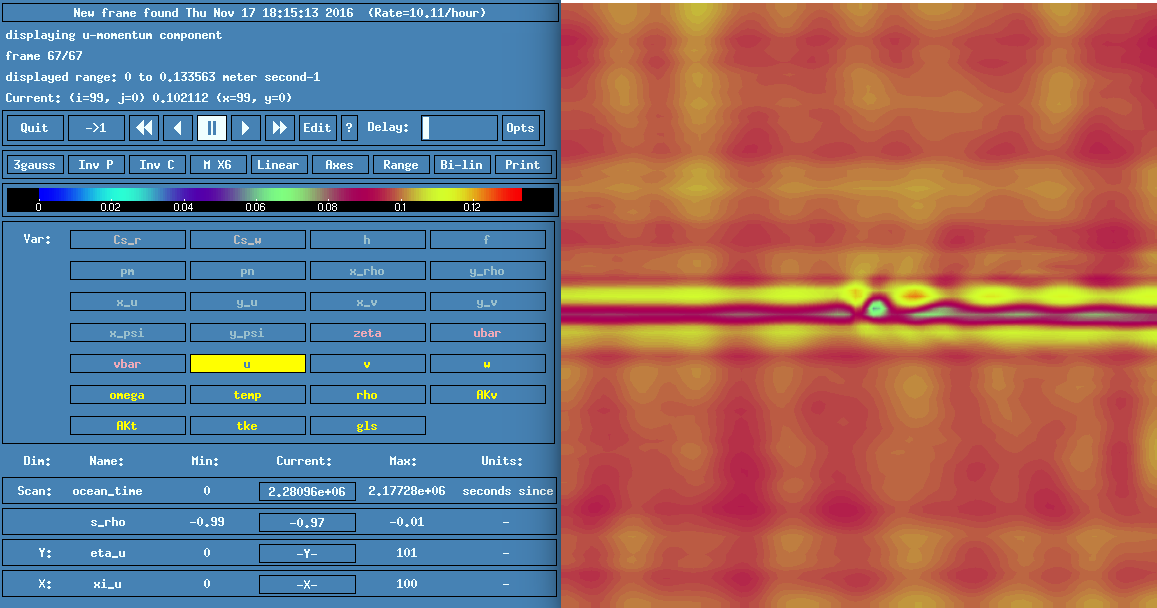This screenshot has width=1157, height=608.
Task: Open help with the question mark button
Action: click(x=349, y=128)
